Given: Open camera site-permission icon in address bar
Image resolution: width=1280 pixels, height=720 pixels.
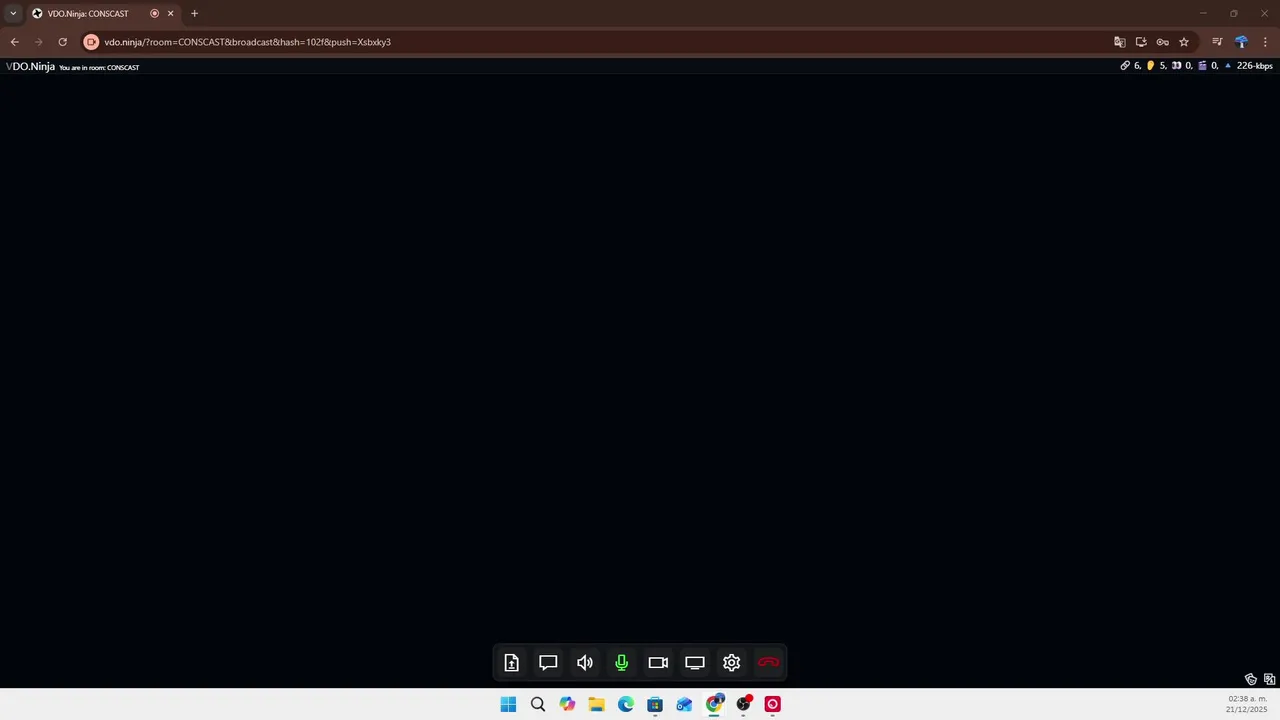Looking at the screenshot, I should tap(91, 42).
